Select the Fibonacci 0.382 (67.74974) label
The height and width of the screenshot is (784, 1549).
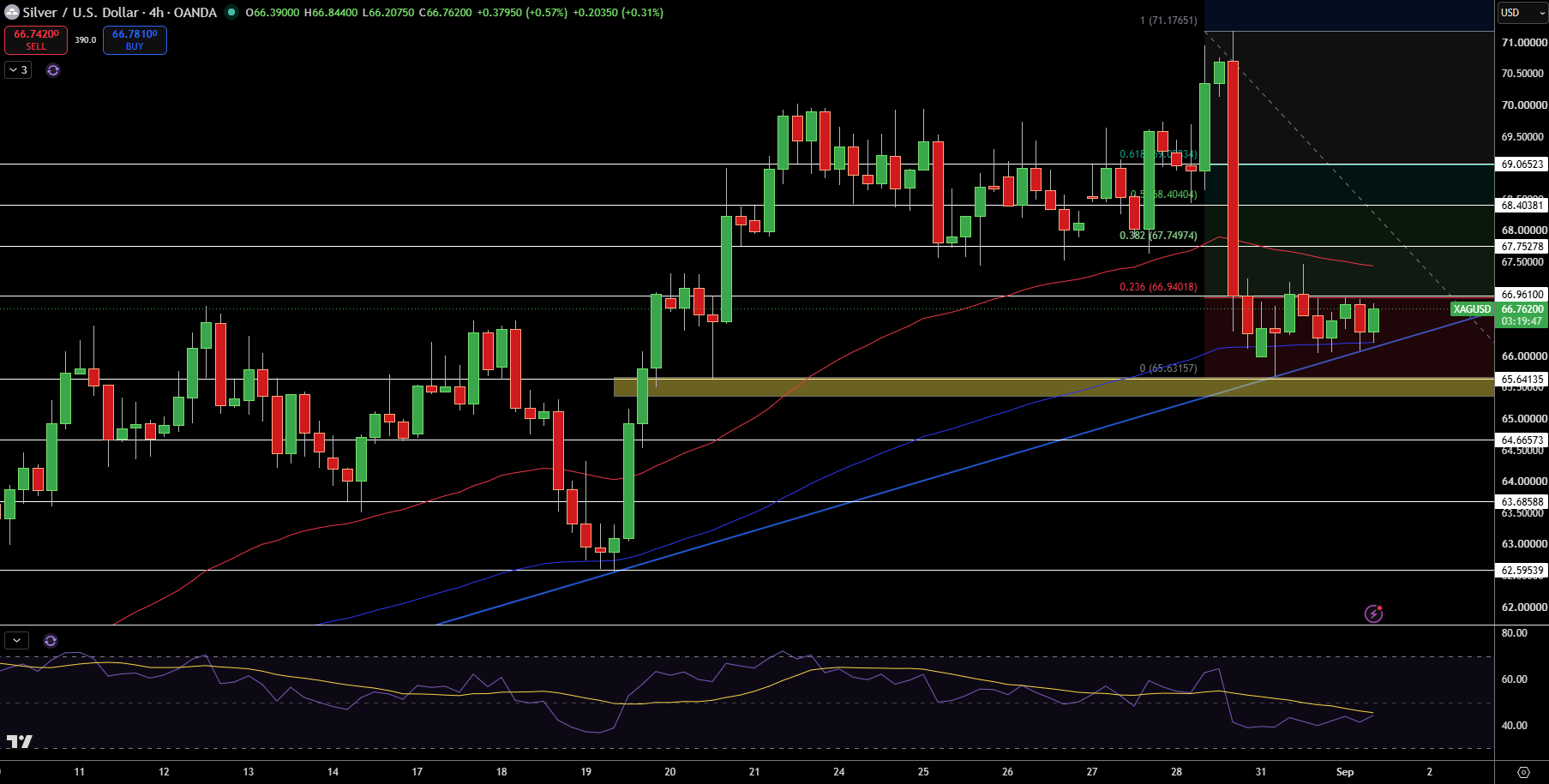(1158, 236)
